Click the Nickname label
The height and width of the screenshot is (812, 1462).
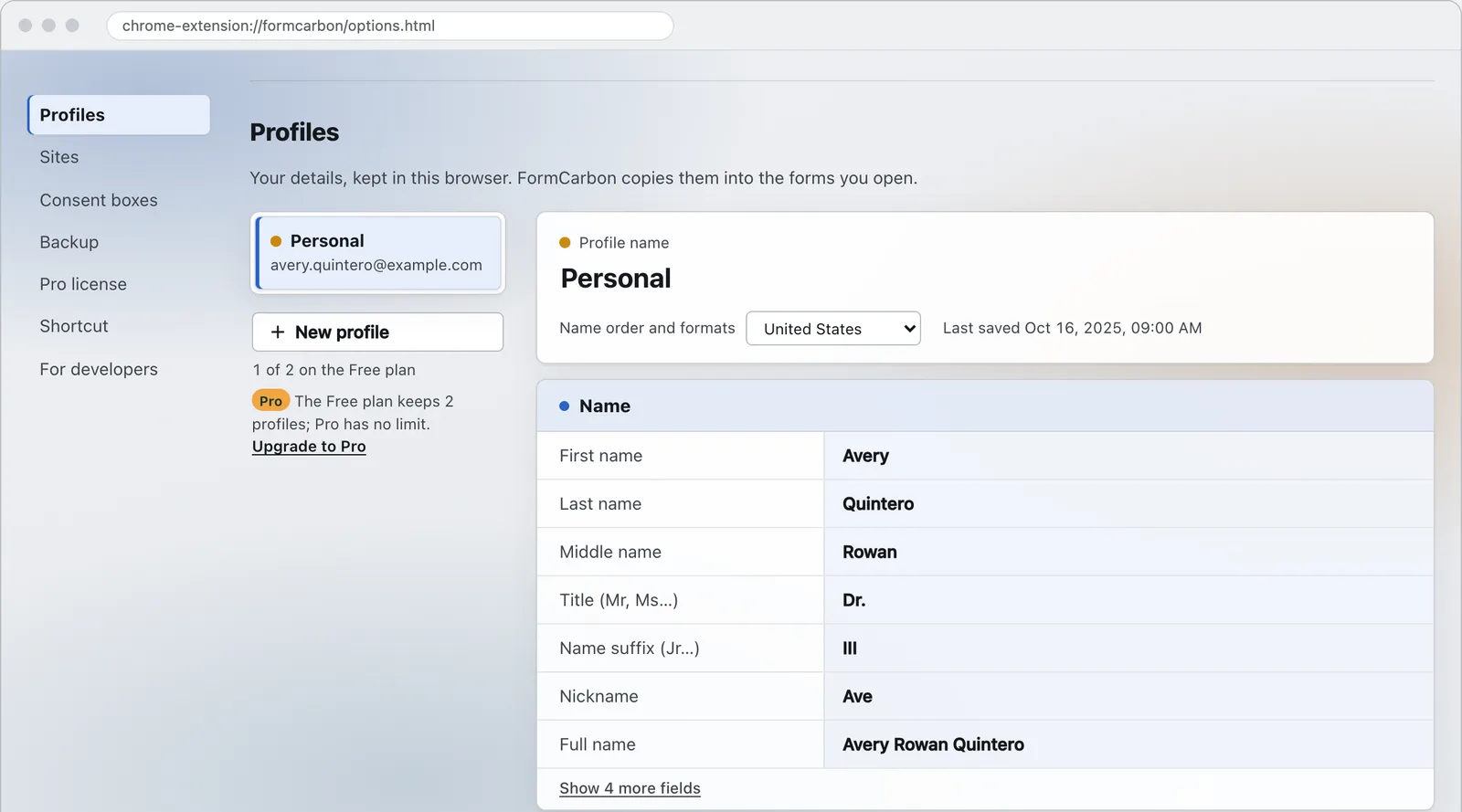point(599,696)
